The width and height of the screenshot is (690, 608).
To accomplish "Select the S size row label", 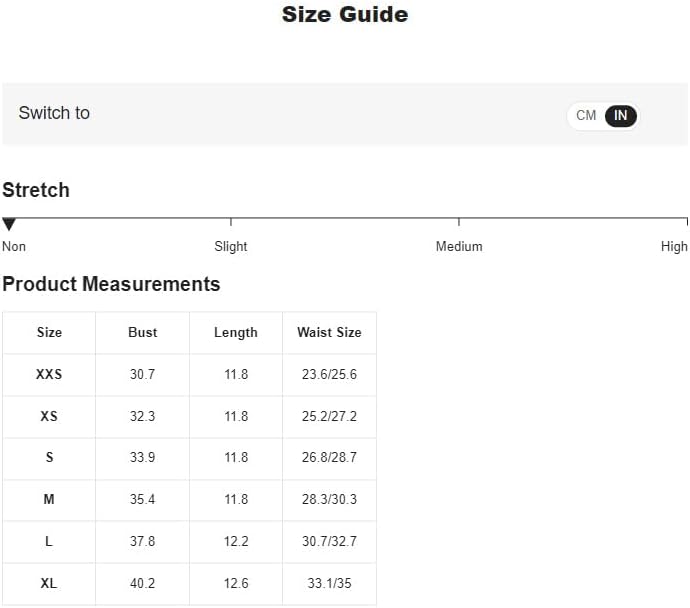I will click(49, 458).
